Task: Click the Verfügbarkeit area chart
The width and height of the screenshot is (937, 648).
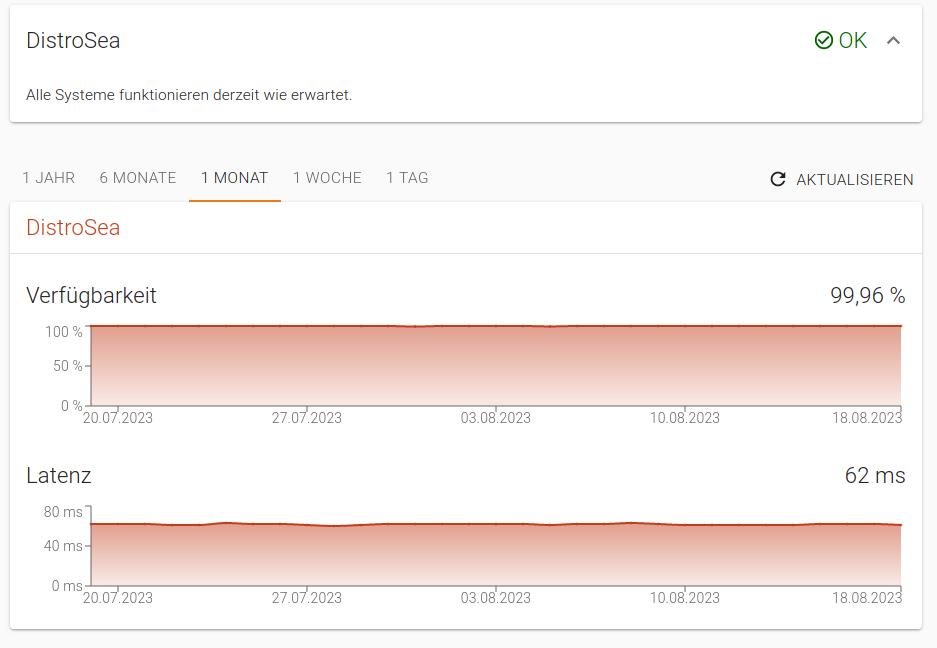Action: 495,365
